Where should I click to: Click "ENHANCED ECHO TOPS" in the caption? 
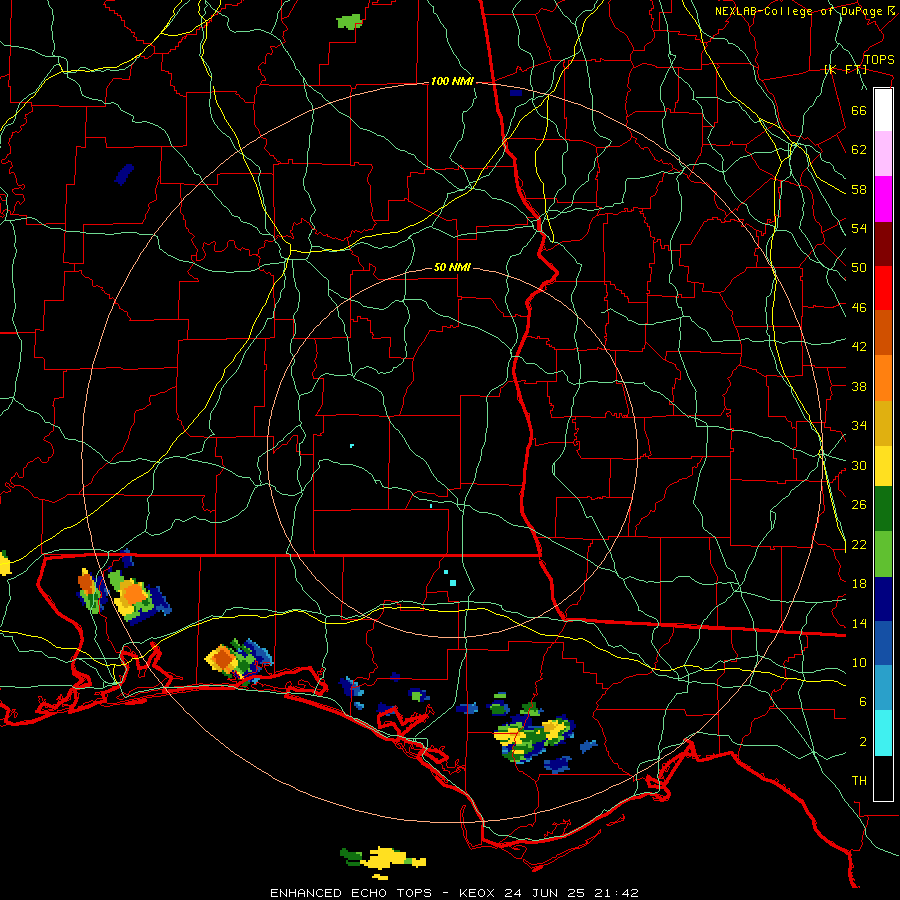(351, 893)
